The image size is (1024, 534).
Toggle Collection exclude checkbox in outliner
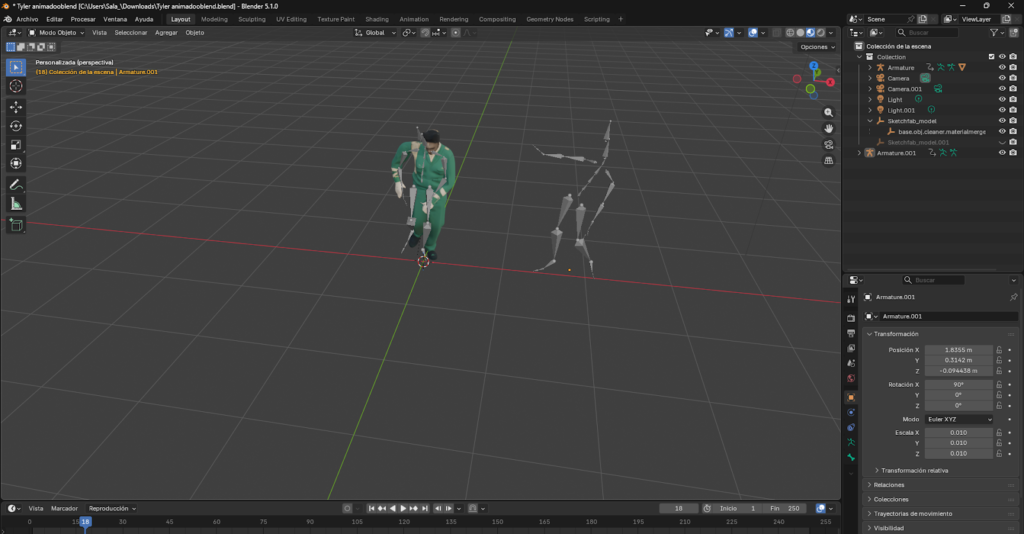click(991, 57)
